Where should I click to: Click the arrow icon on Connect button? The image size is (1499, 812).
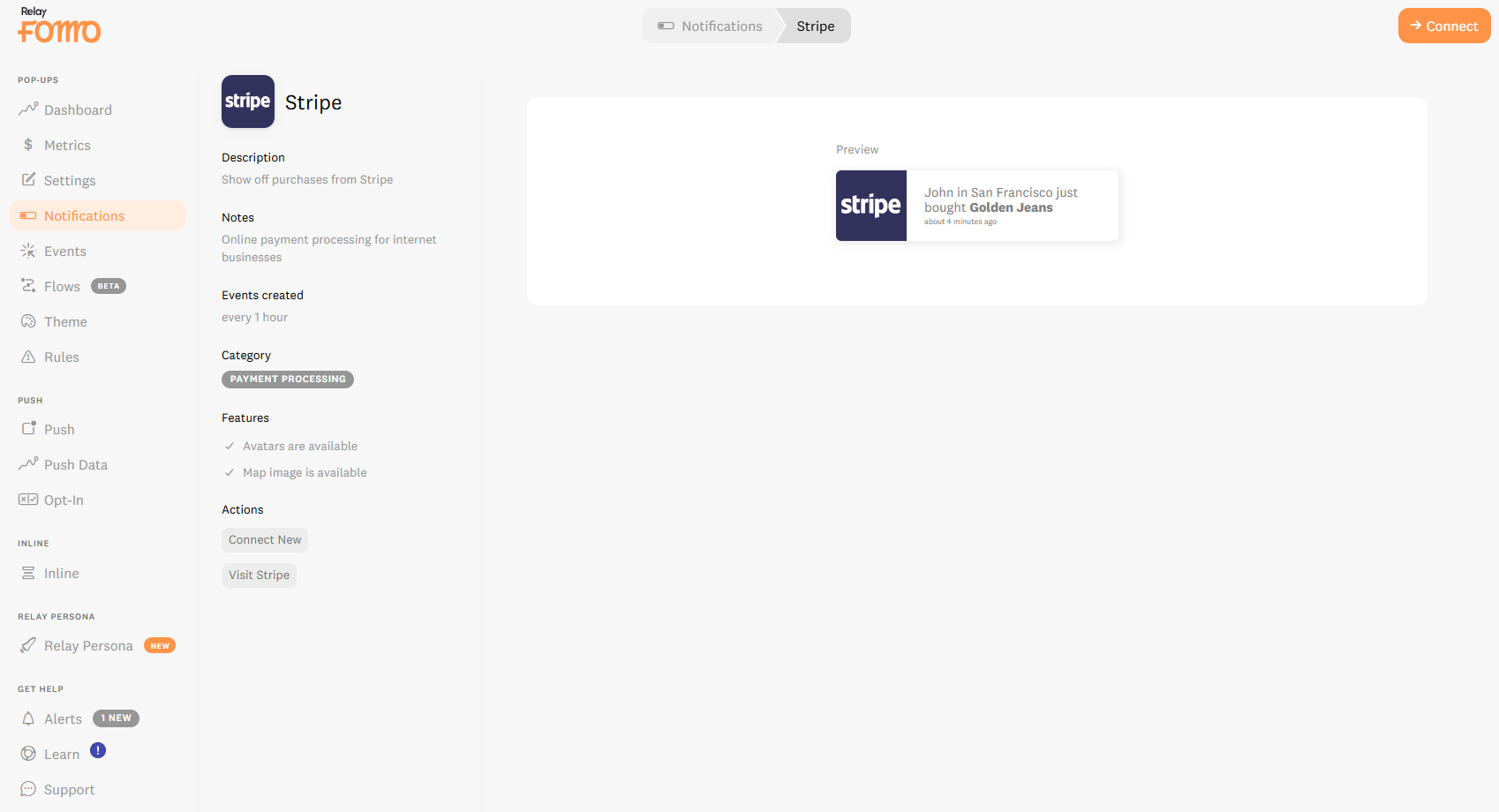tap(1416, 26)
